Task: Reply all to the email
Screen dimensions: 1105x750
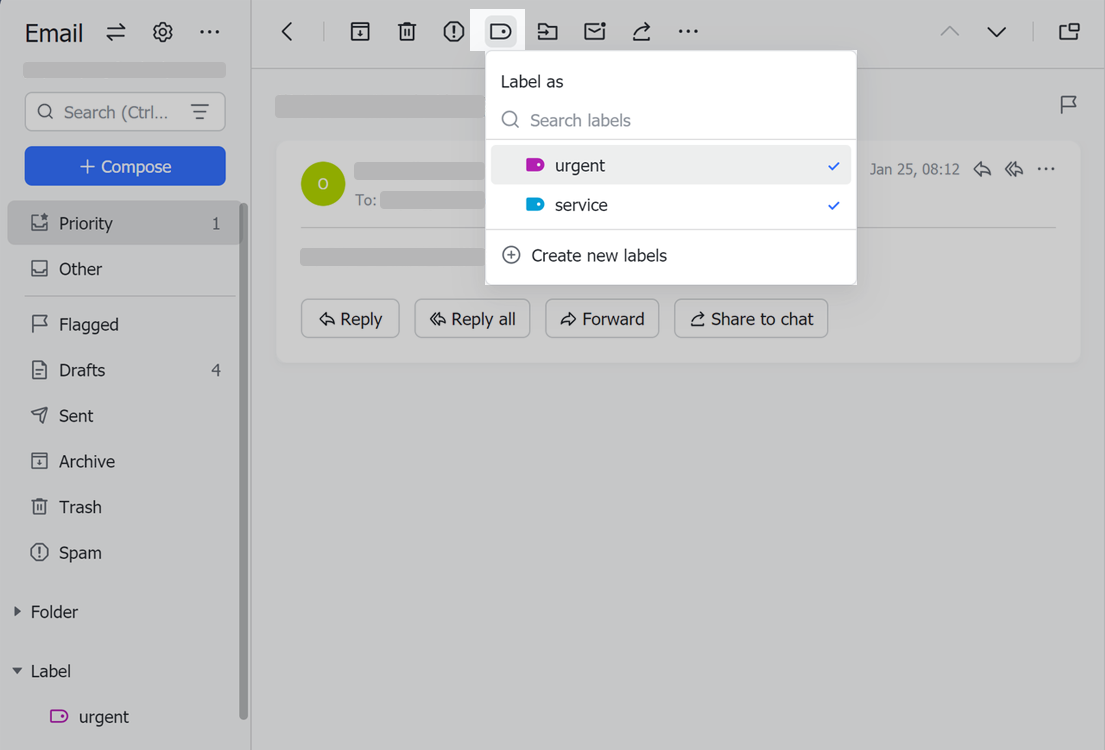Action: click(x=472, y=318)
